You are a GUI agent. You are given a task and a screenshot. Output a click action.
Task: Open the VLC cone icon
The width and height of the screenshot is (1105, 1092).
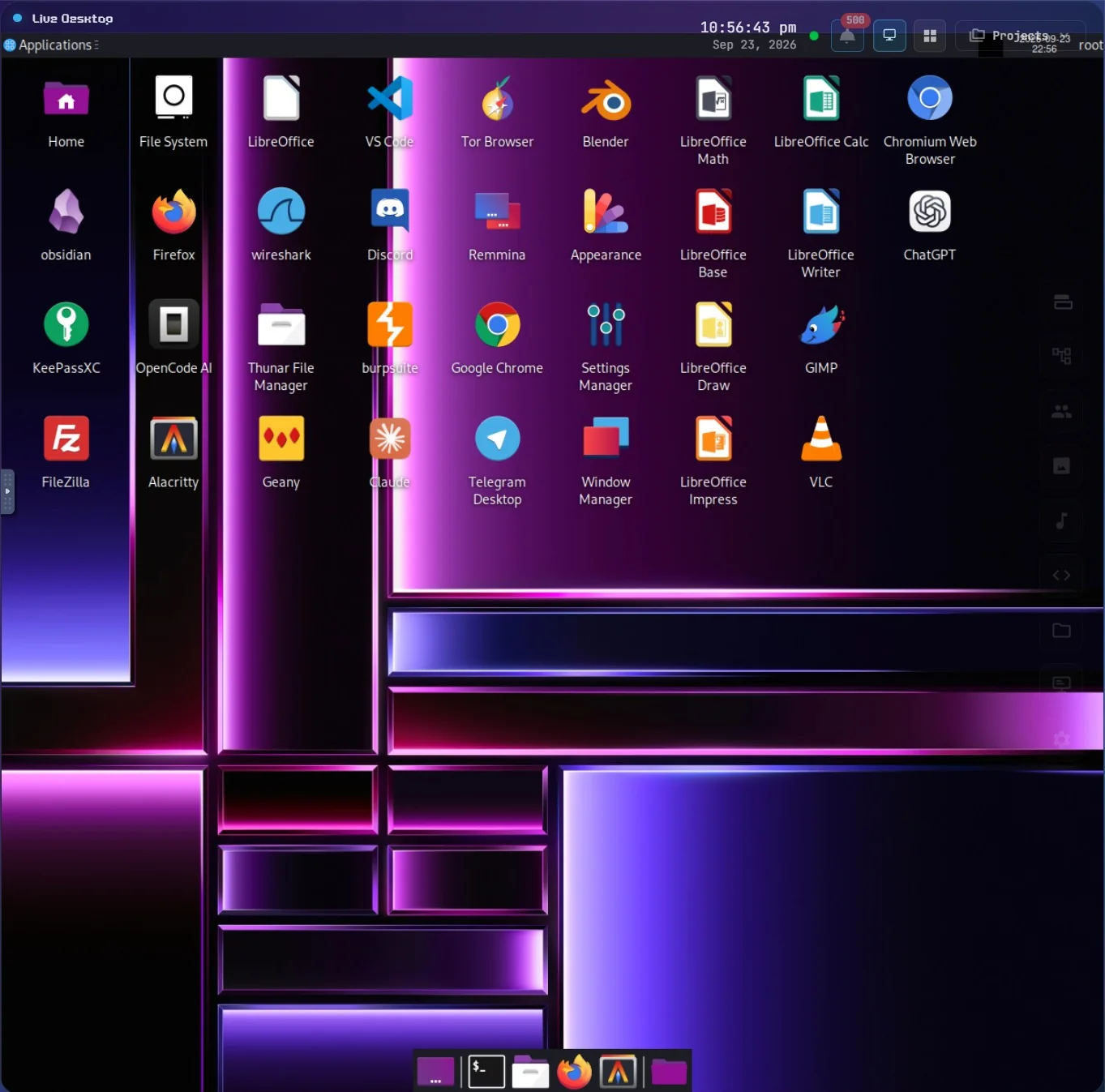tap(821, 439)
